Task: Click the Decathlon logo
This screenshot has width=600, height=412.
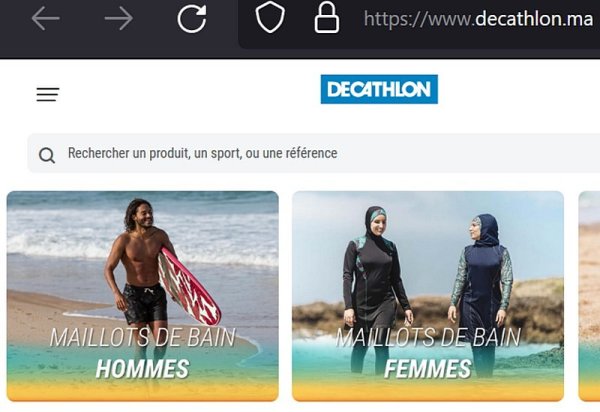Action: 379,89
